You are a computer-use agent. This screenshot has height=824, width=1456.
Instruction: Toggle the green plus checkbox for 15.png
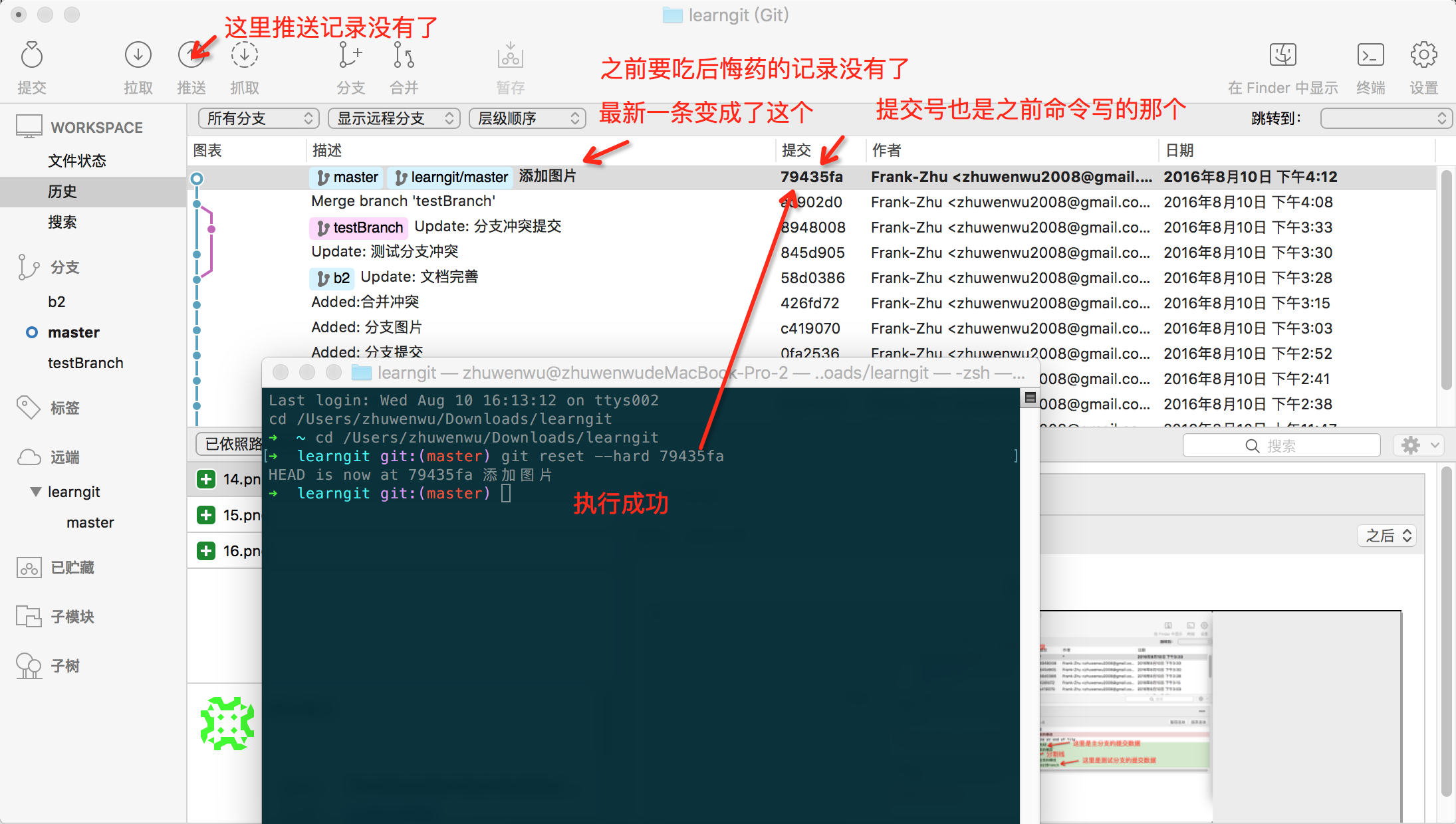(206, 515)
